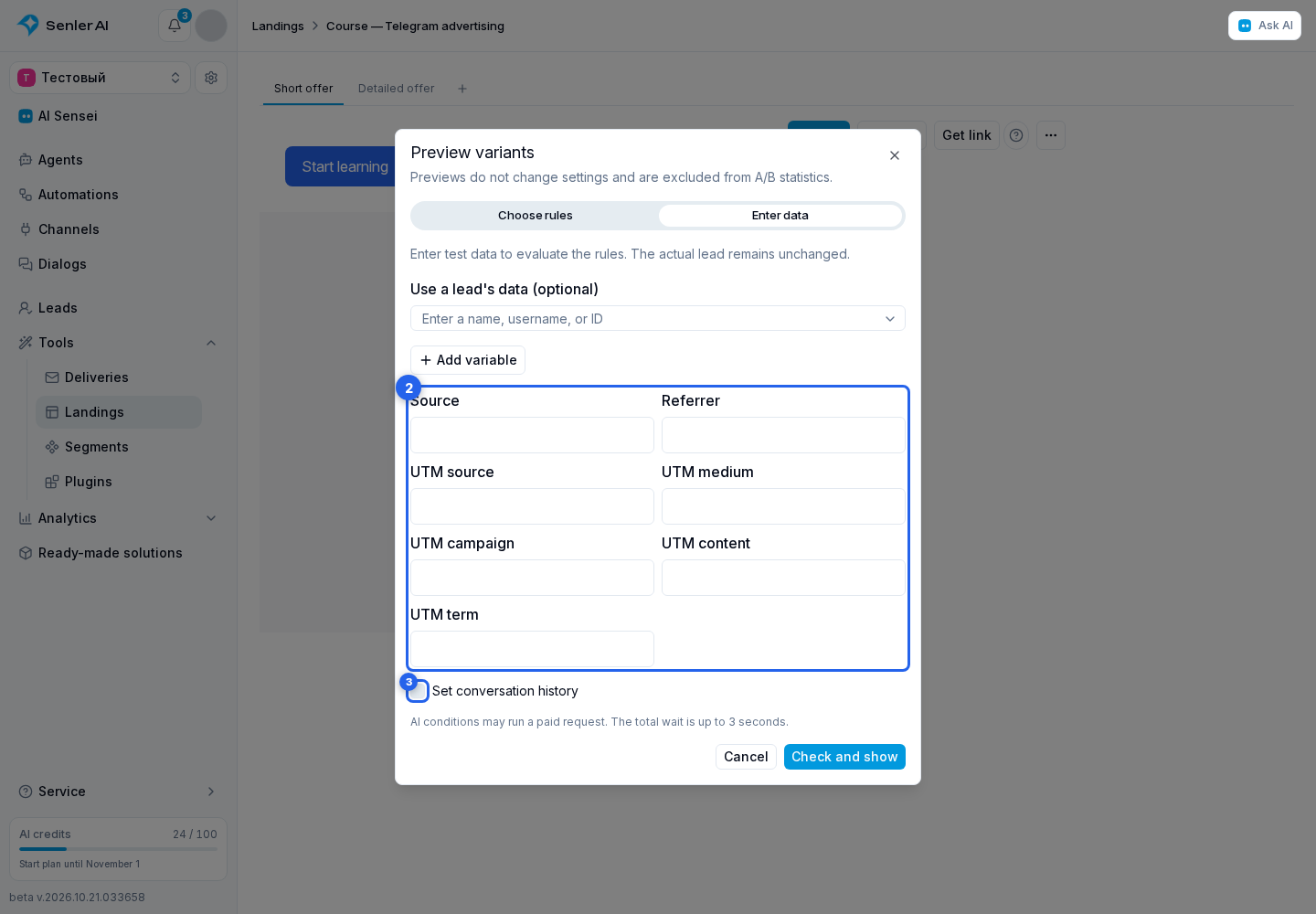Open the more options ellipsis menu

point(1051,135)
